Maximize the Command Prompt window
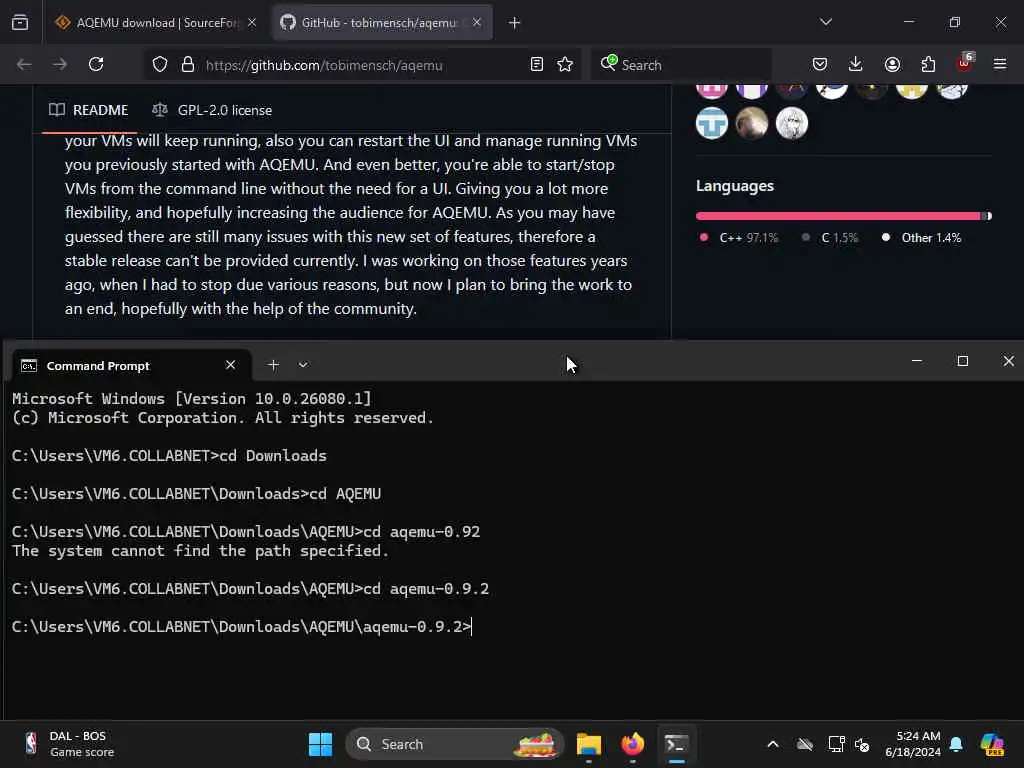Screen dimensions: 1024x768 [963, 361]
